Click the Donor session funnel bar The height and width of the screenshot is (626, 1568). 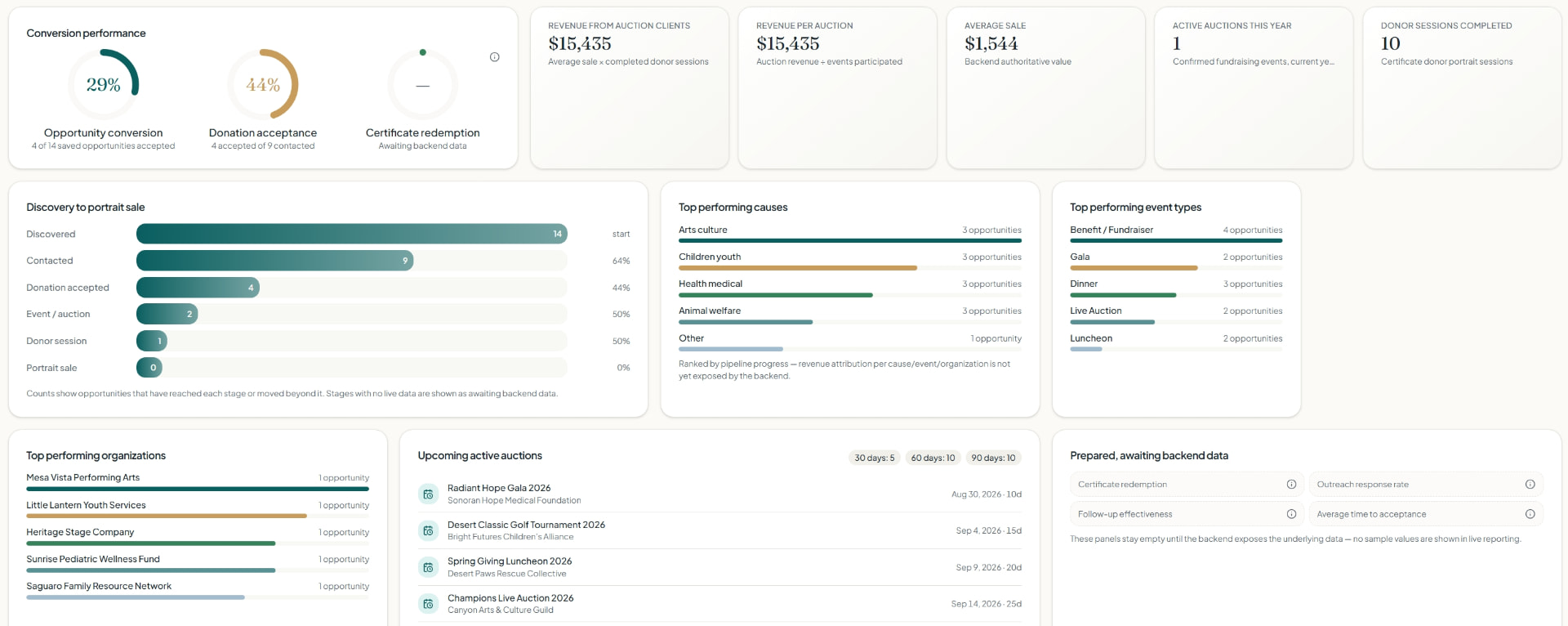(x=152, y=341)
